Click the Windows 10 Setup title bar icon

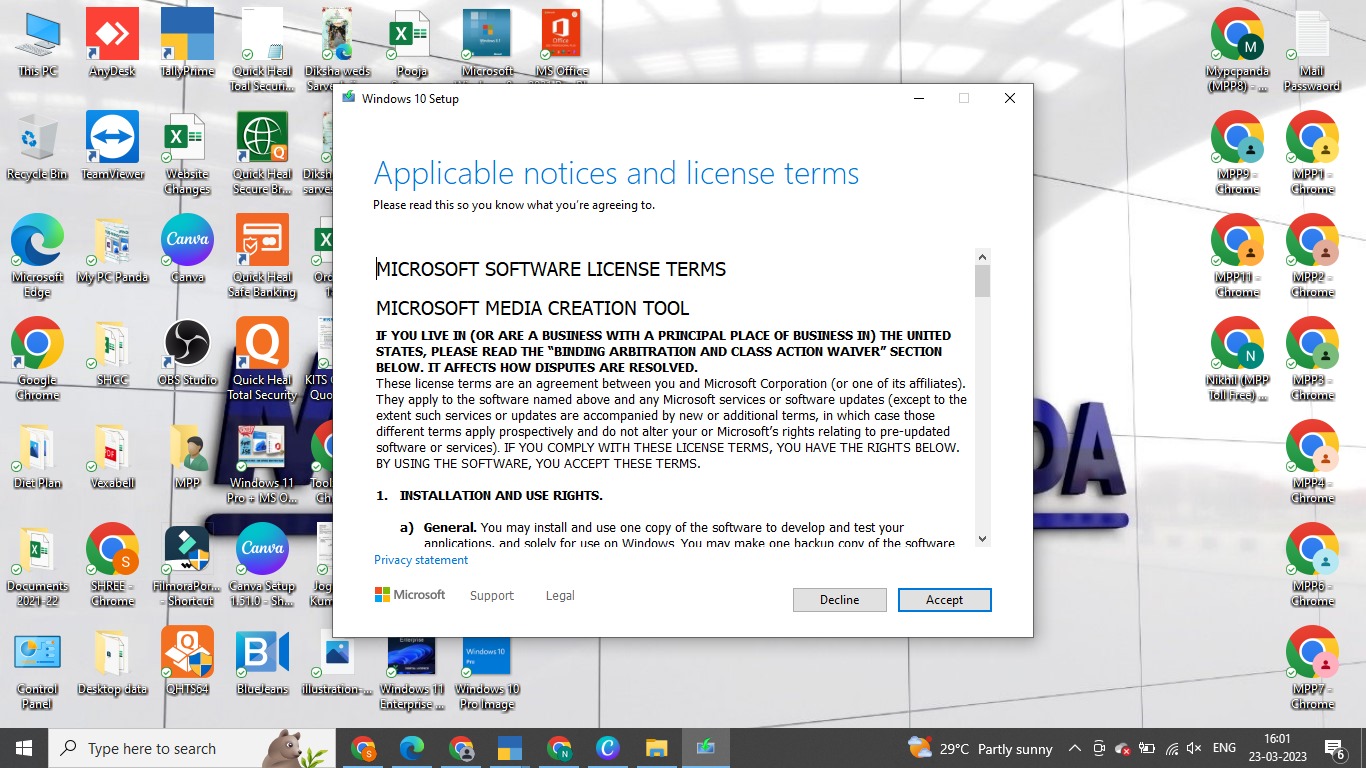(x=348, y=98)
